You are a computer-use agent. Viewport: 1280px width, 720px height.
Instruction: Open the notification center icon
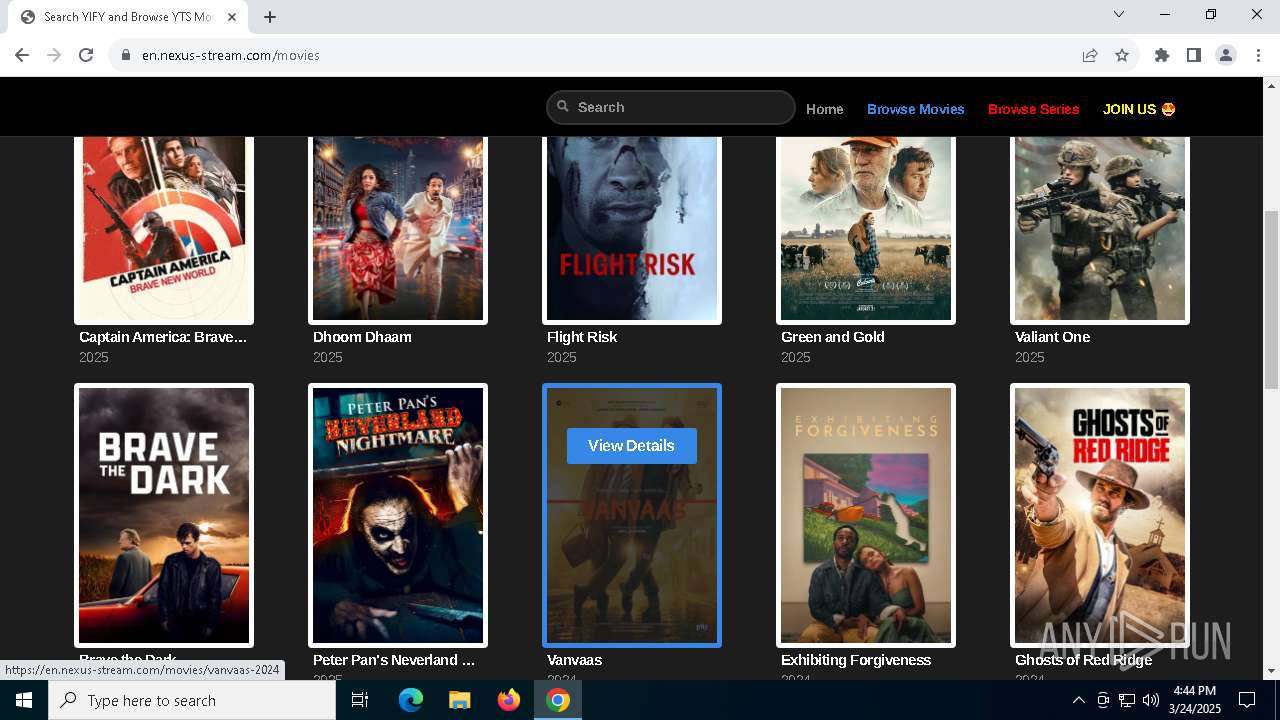pos(1247,700)
